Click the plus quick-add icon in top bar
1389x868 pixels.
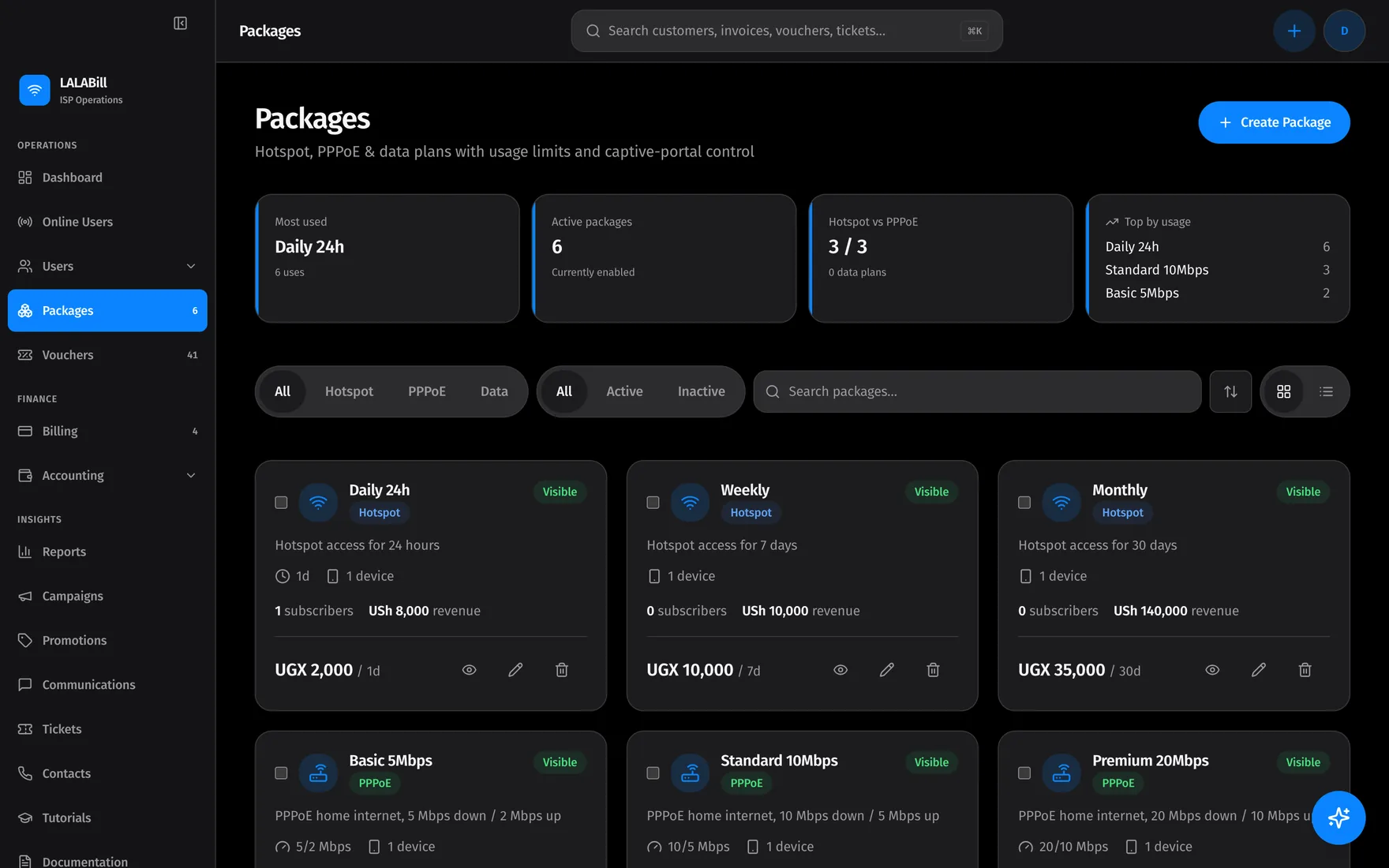(1294, 31)
